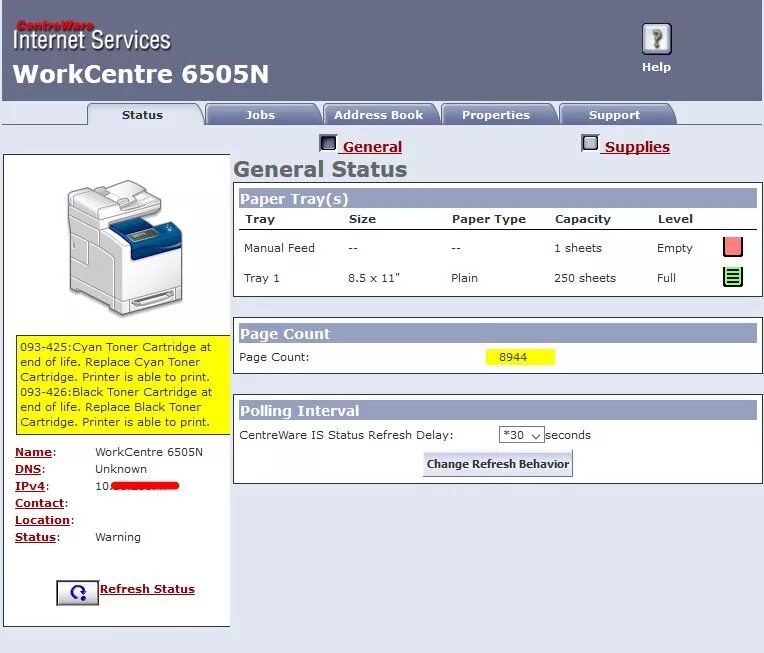764x653 pixels.
Task: Click the CentreWare Internet Services logo
Action: tap(92, 36)
